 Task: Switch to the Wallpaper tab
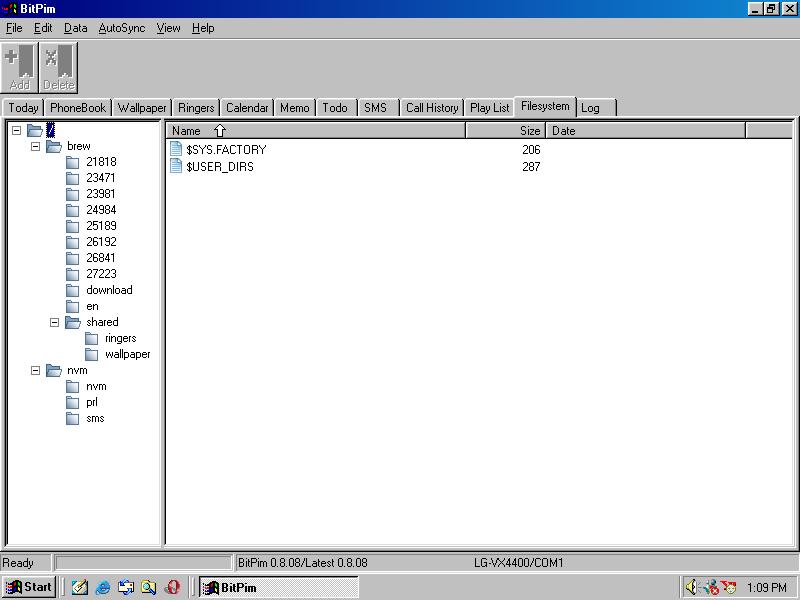pos(142,108)
